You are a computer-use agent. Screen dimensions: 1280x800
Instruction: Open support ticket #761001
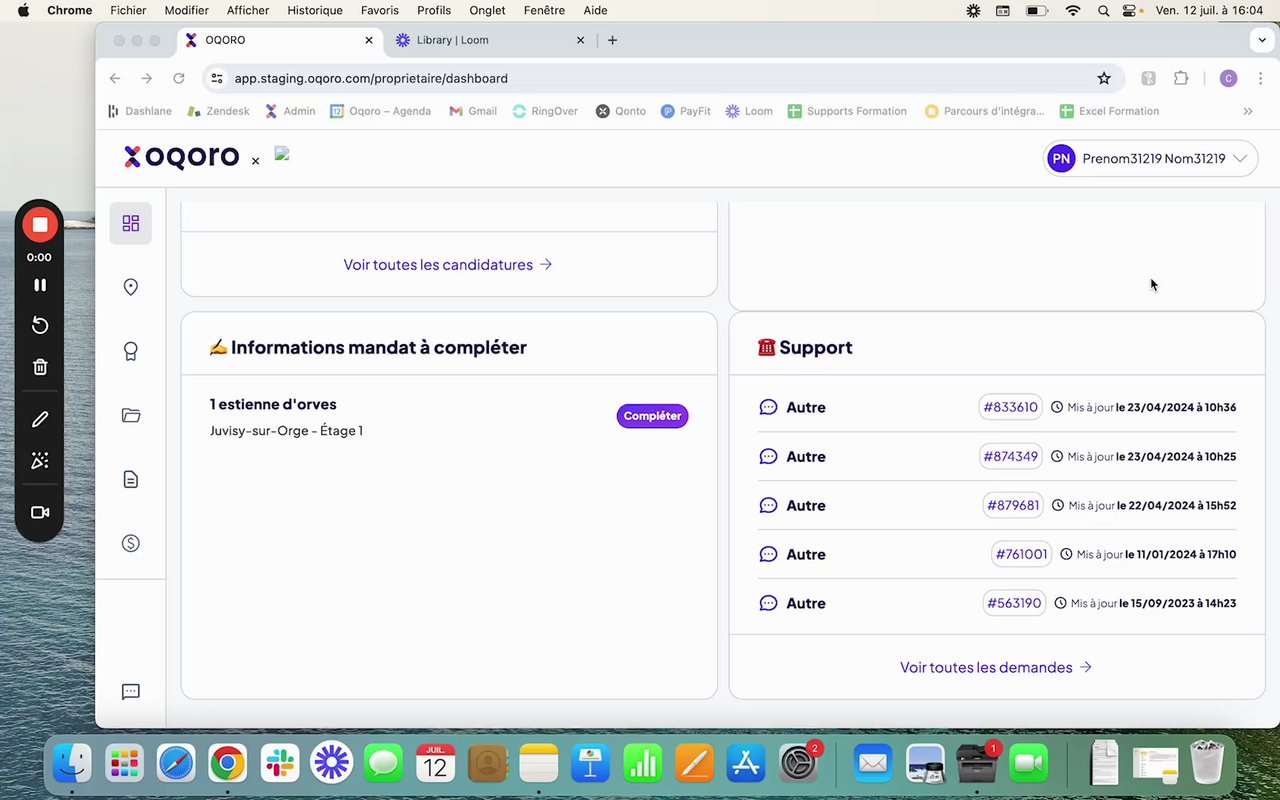(x=1021, y=554)
